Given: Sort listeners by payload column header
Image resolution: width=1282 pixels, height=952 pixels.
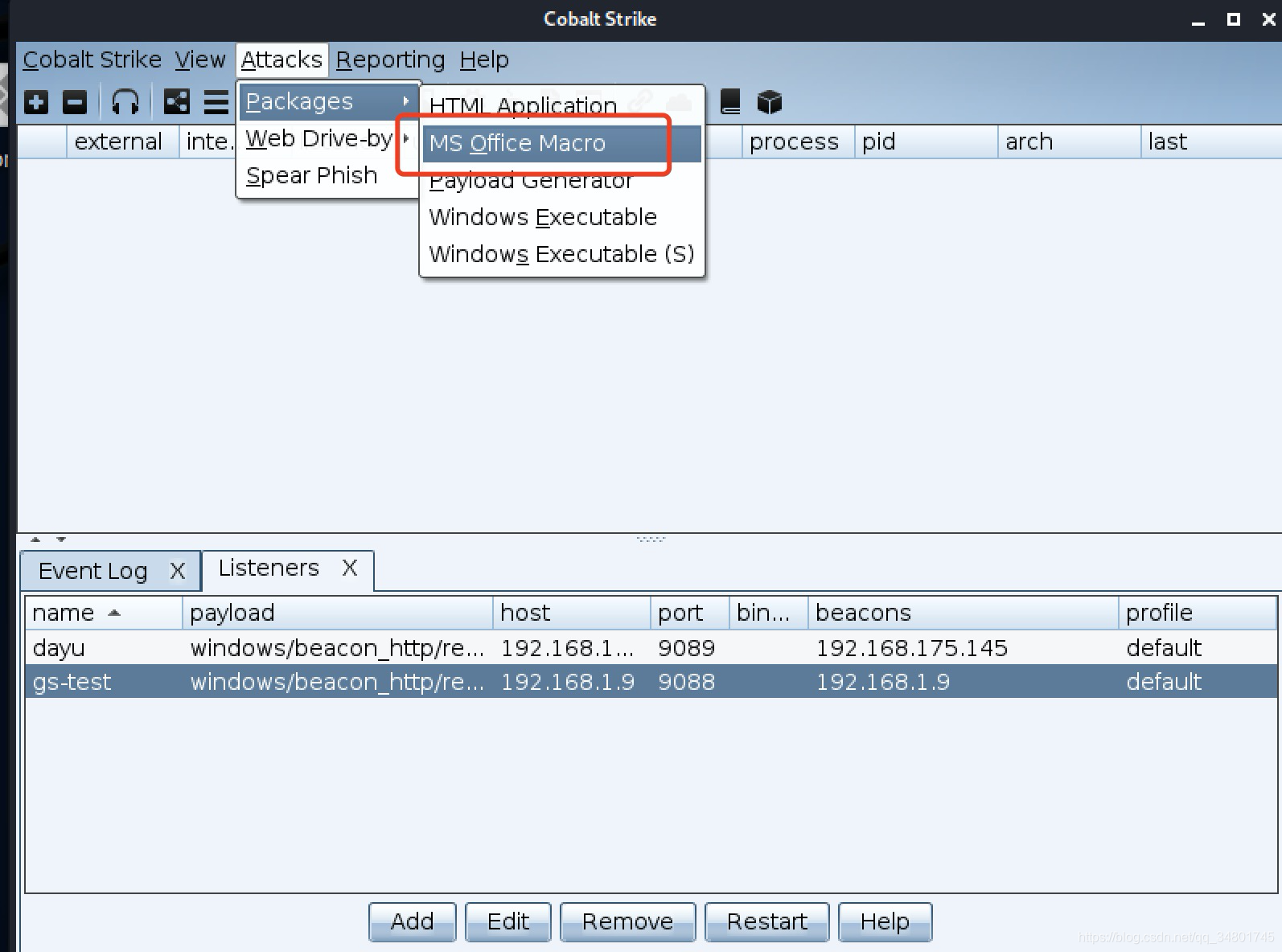Looking at the screenshot, I should click(338, 613).
